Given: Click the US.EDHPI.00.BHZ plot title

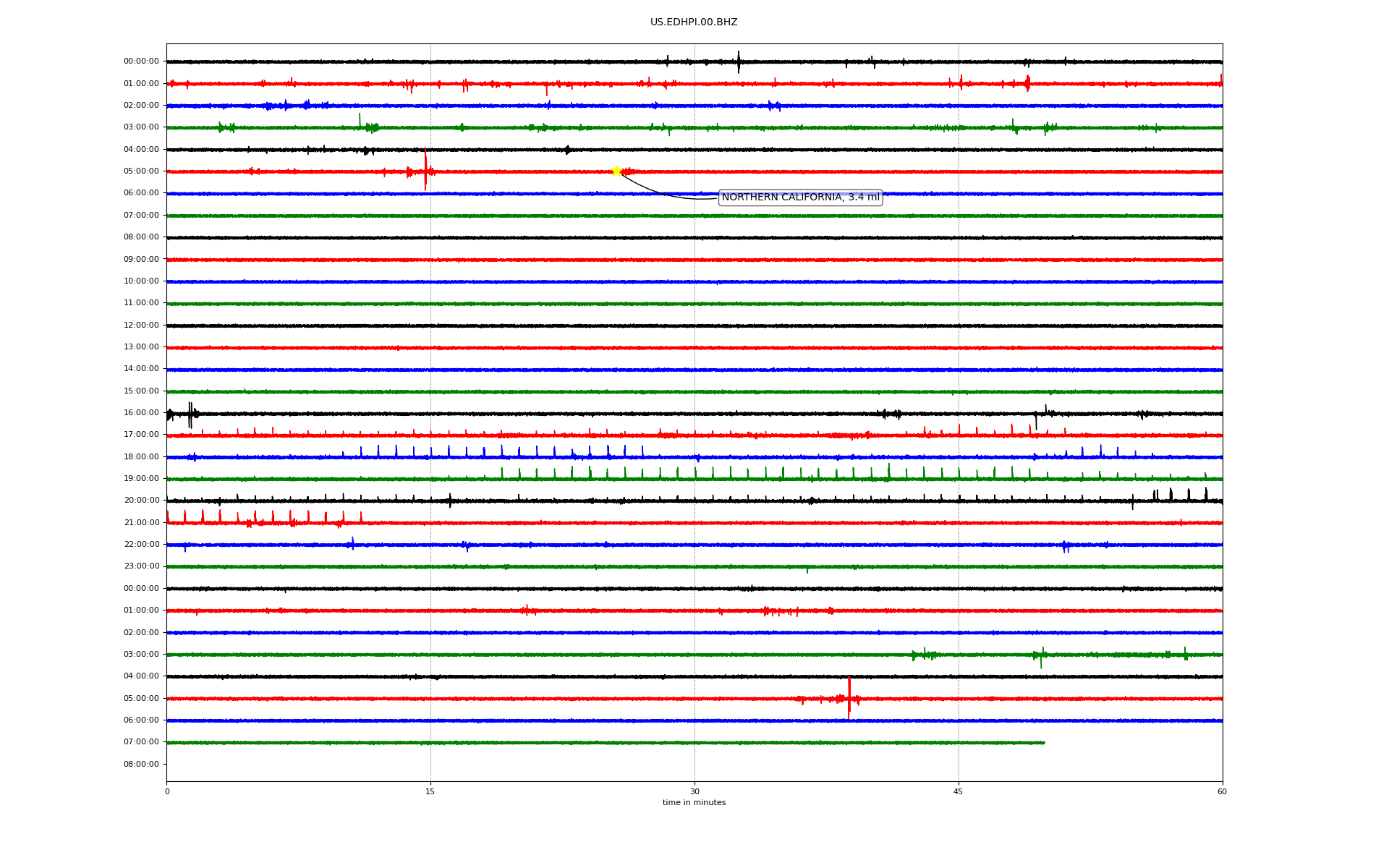Looking at the screenshot, I should tap(693, 22).
